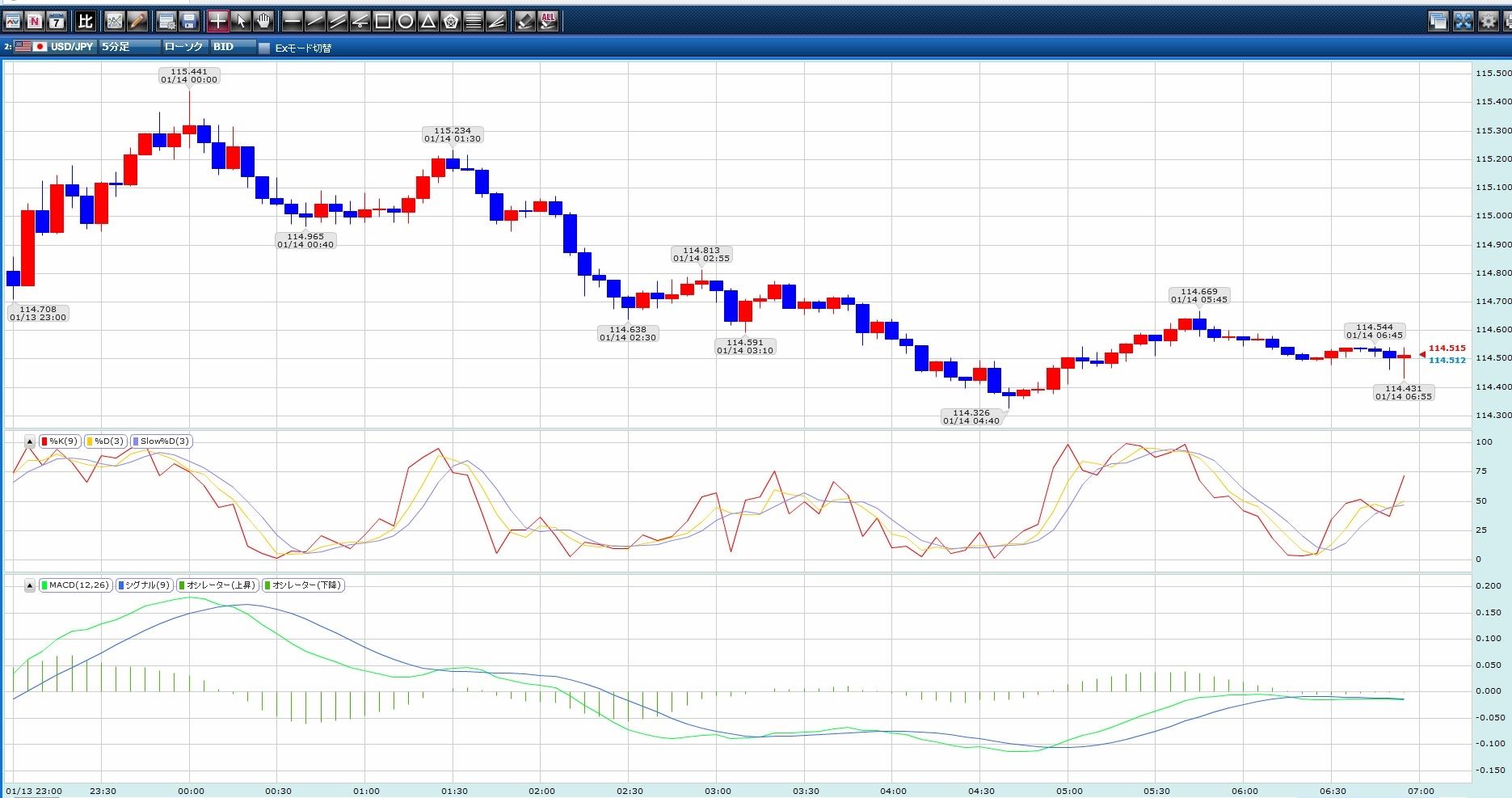Screen dimensions: 1512x798
Task: Open the technical indicator line-graph icon
Action: (115, 21)
